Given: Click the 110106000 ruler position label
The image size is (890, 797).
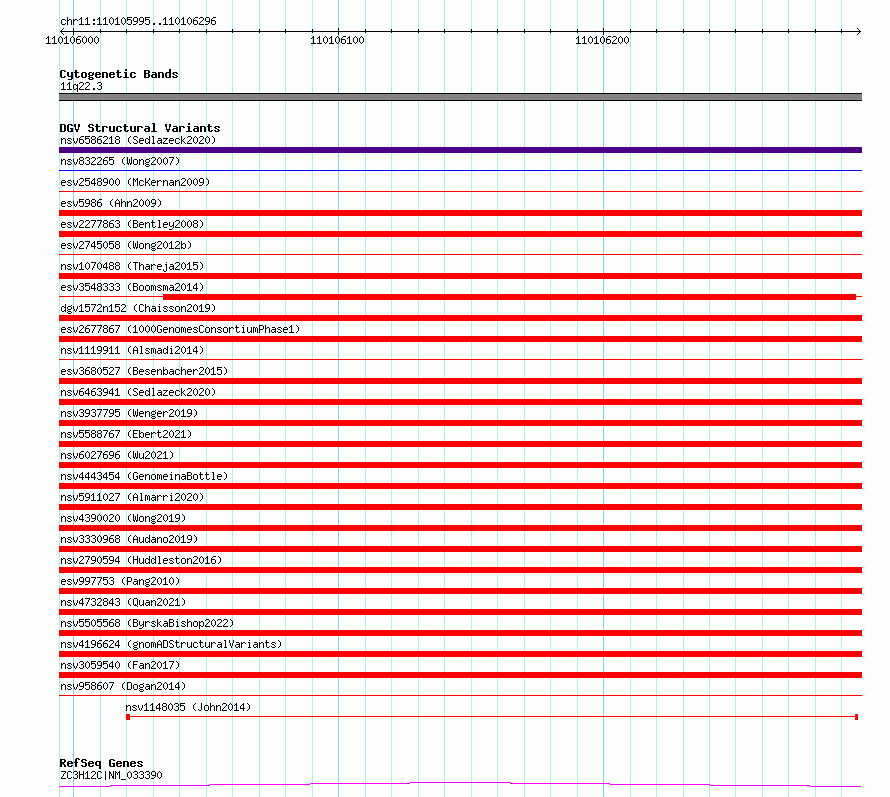Looking at the screenshot, I should pyautogui.click(x=72, y=40).
